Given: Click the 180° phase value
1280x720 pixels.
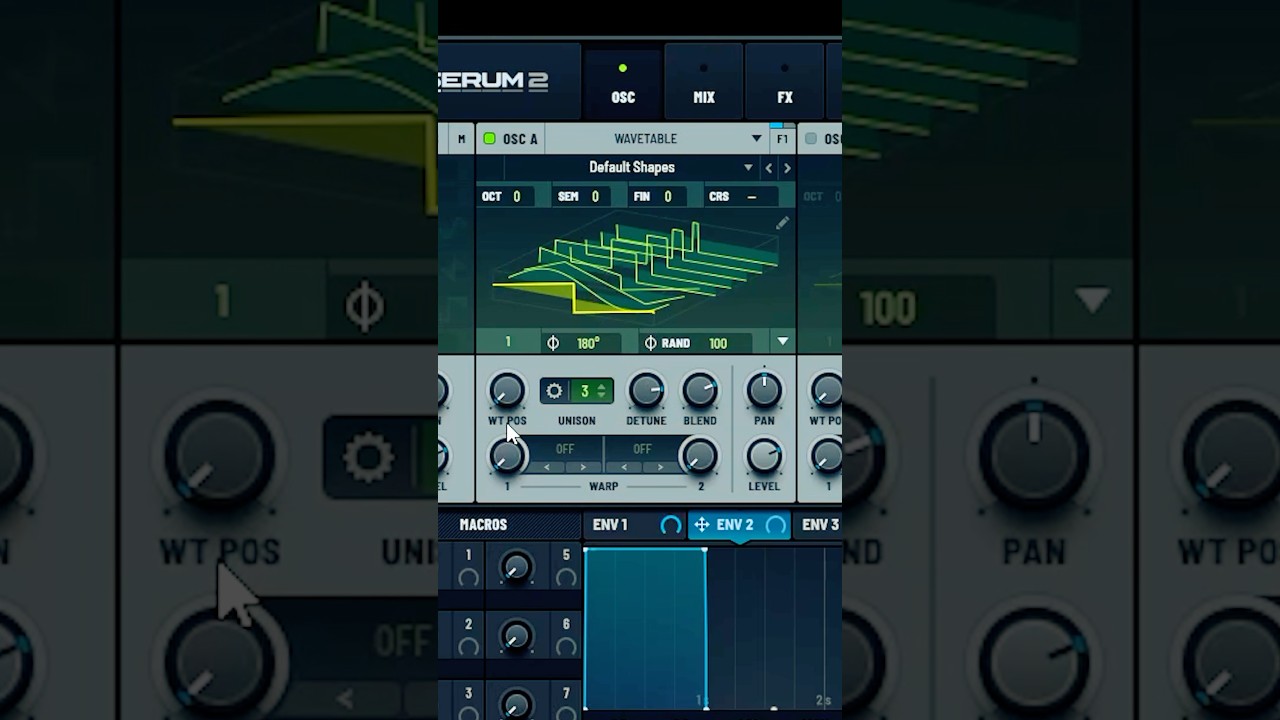Looking at the screenshot, I should pyautogui.click(x=588, y=343).
